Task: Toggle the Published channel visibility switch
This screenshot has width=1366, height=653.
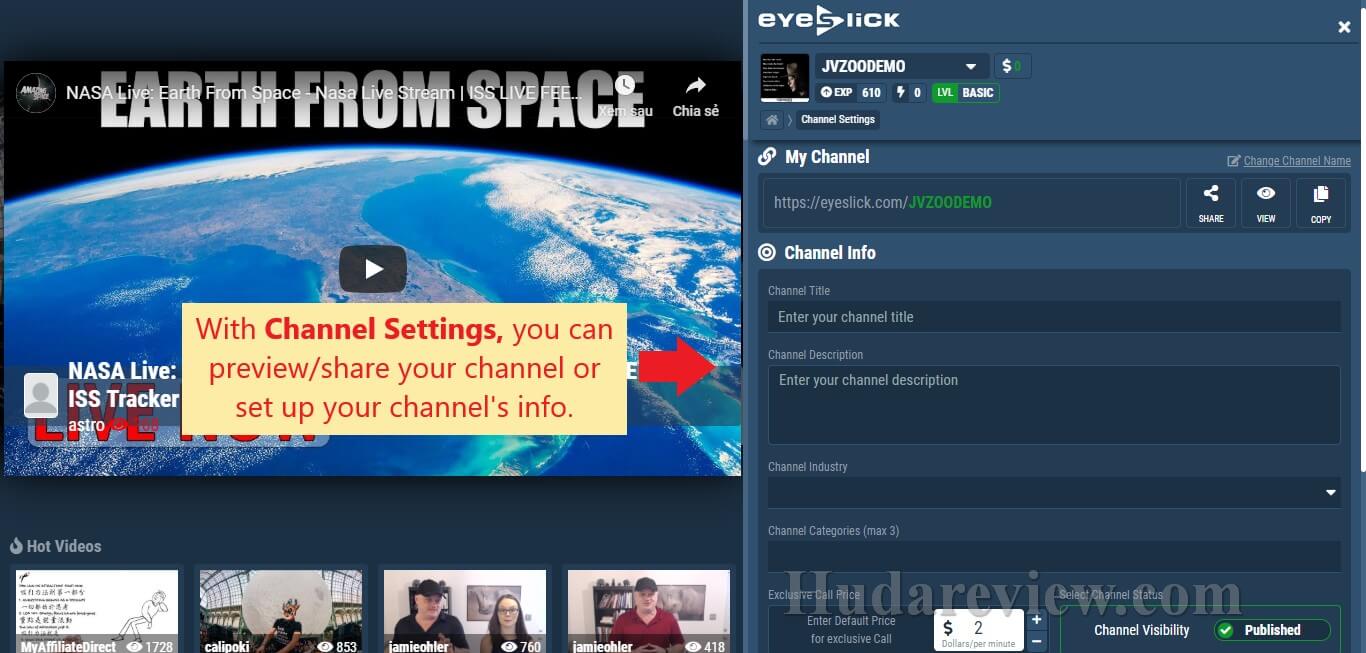Action: click(x=1272, y=630)
